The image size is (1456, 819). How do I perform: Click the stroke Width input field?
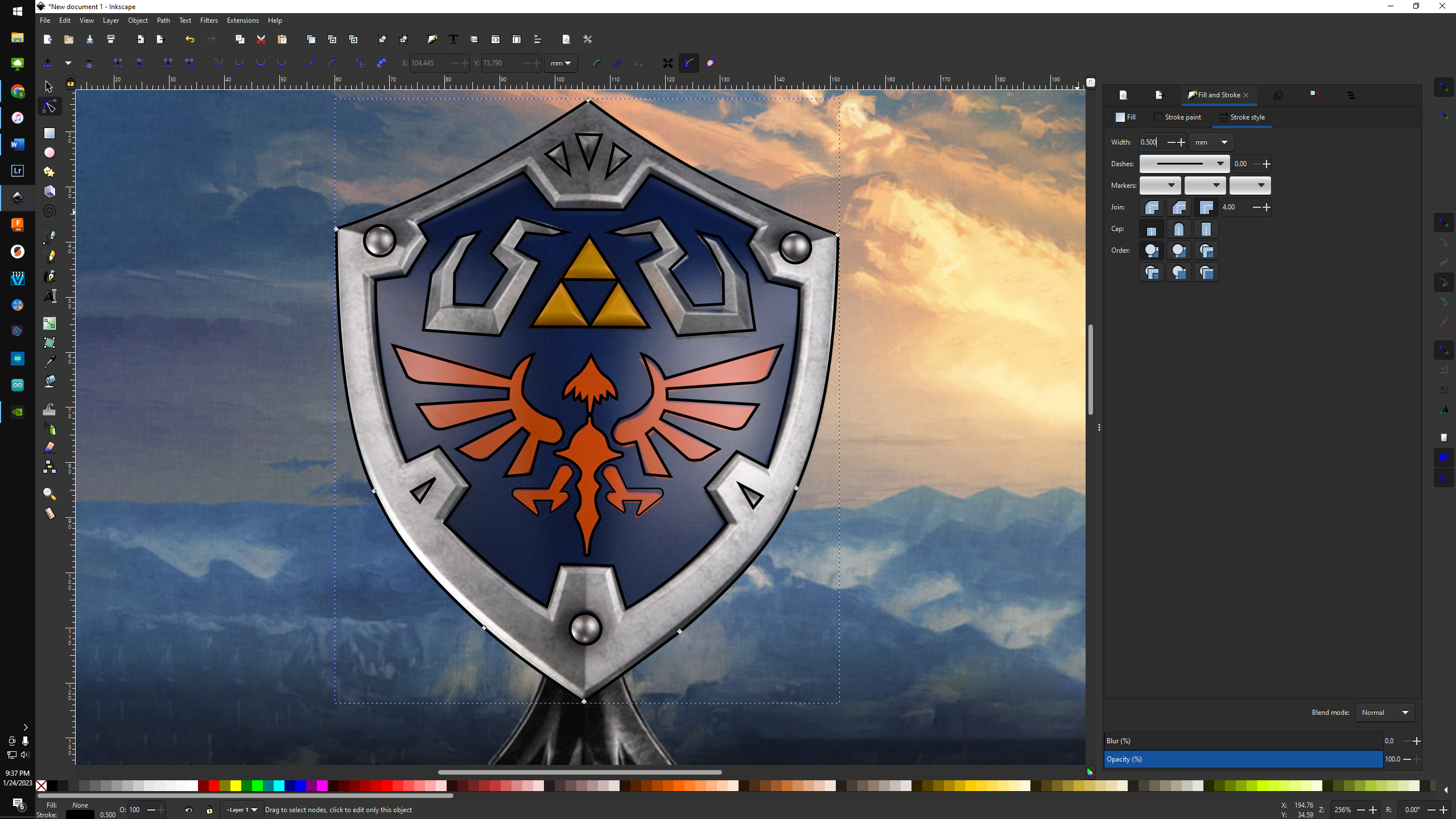1150,142
